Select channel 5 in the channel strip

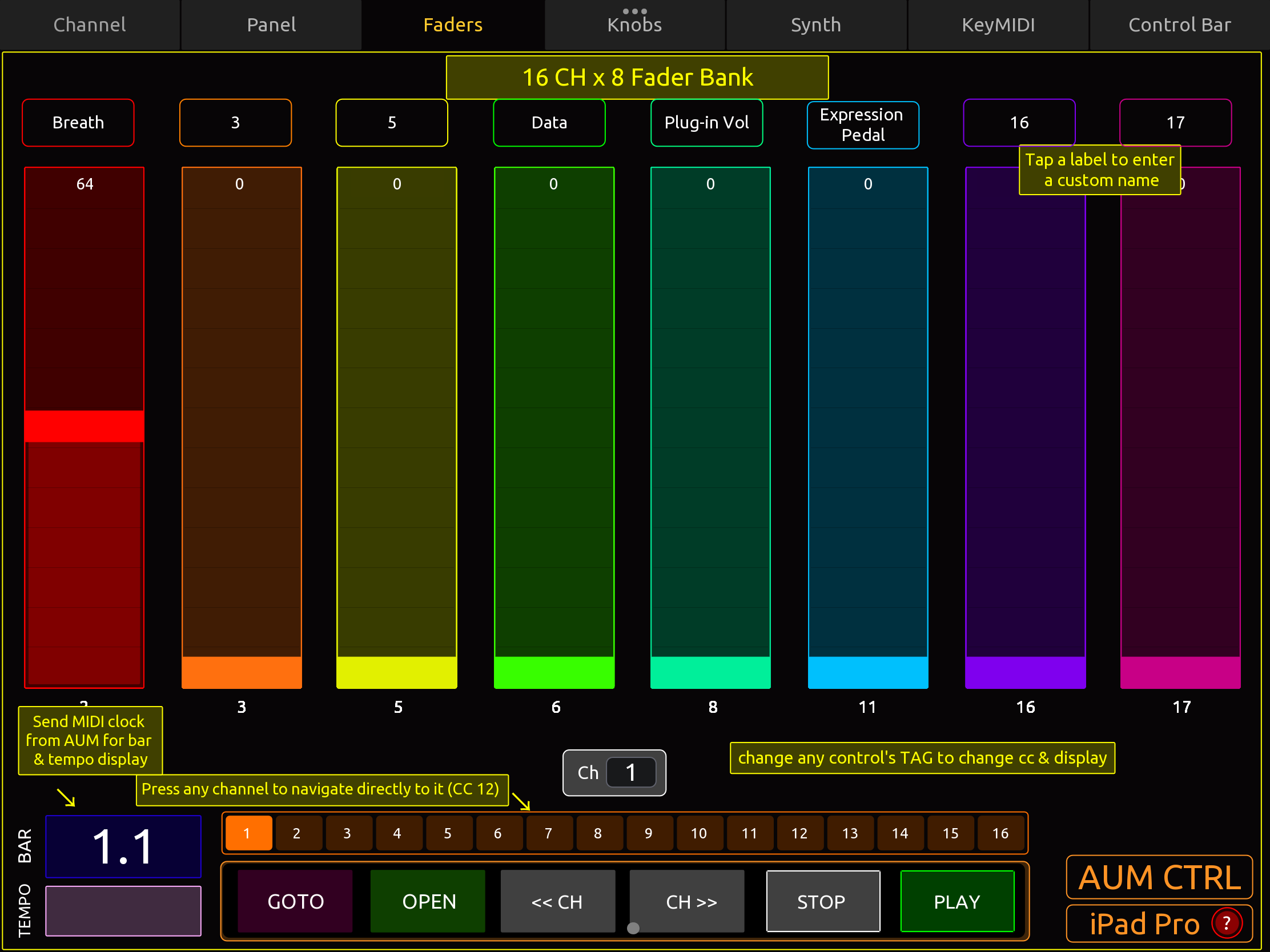pyautogui.click(x=449, y=833)
